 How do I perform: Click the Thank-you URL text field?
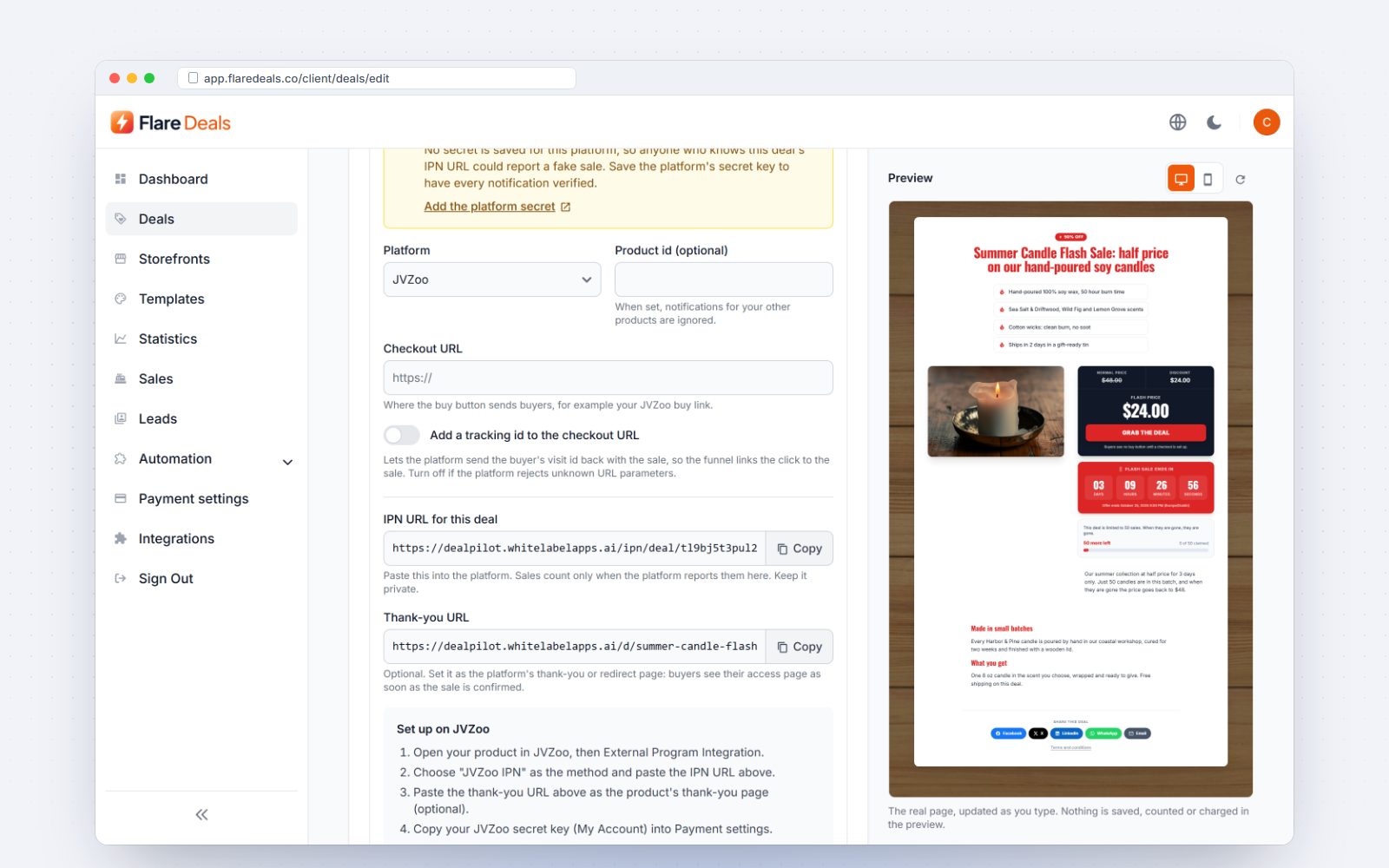click(575, 647)
